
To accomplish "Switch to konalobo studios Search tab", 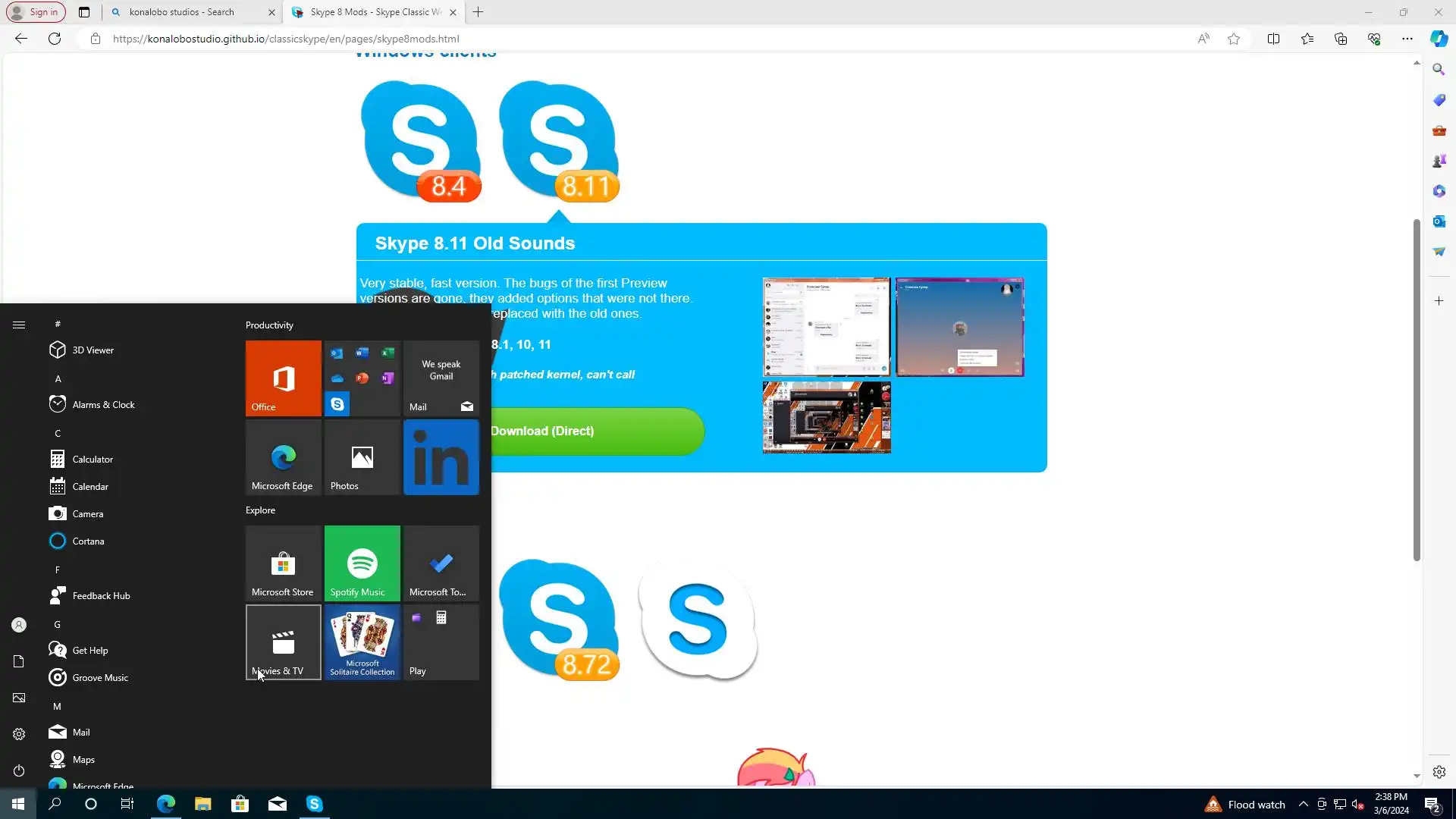I will (182, 12).
